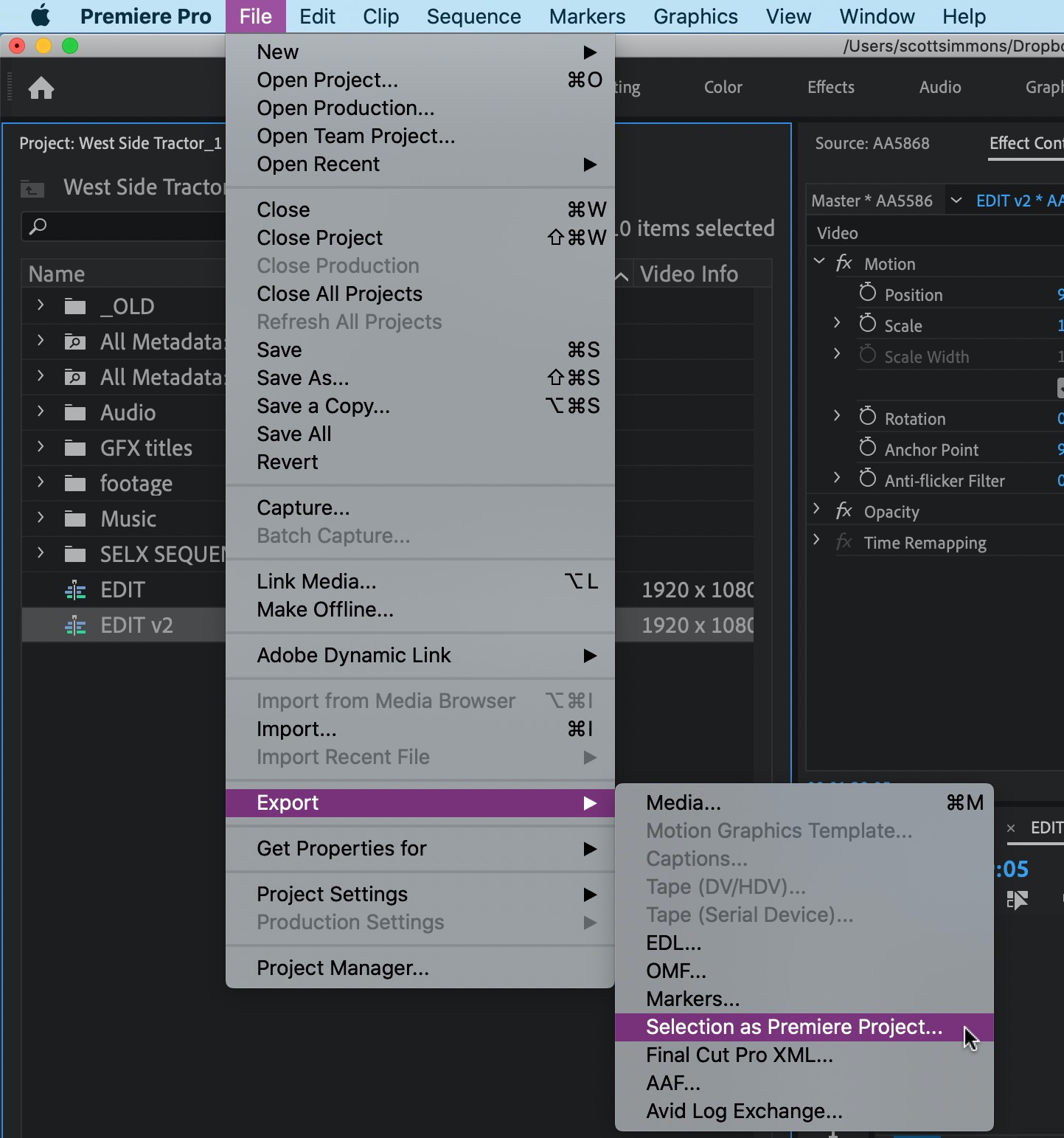Open the Source: AA5868 tab
This screenshot has width=1064, height=1138.
tap(872, 143)
